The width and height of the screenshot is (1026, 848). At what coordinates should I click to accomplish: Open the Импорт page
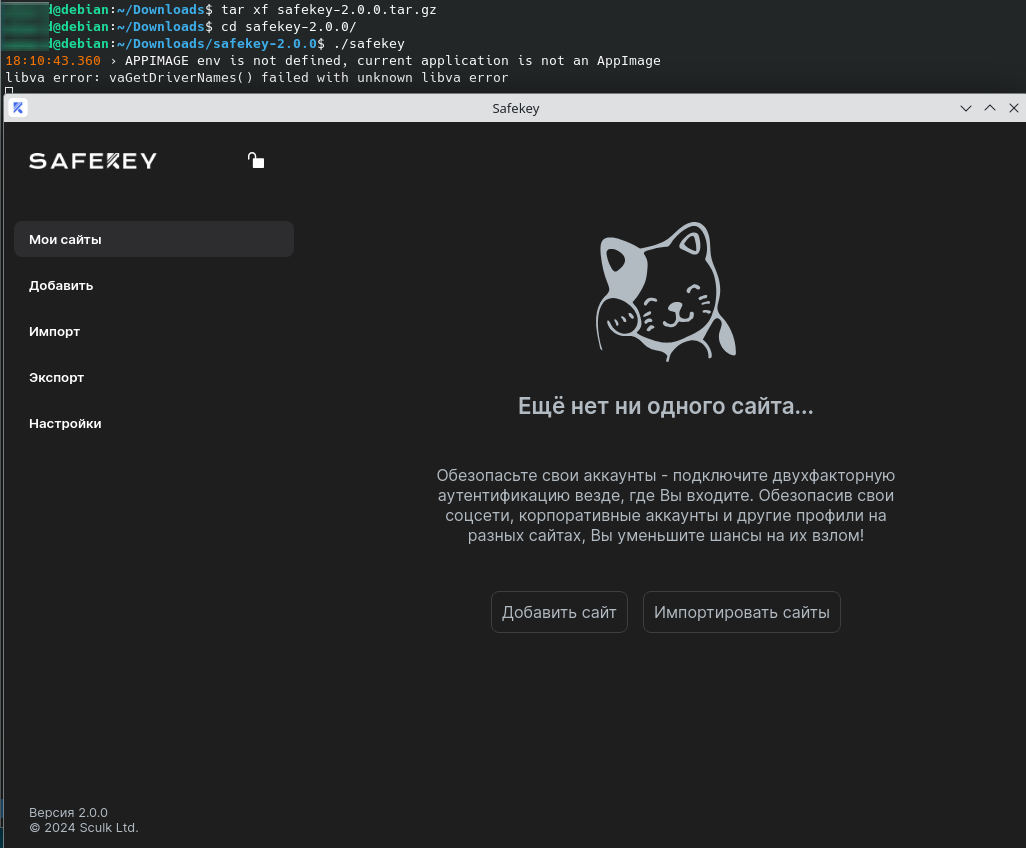(x=54, y=332)
